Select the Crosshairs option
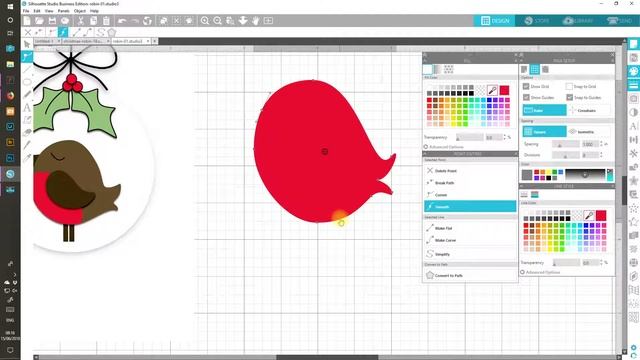 click(589, 110)
